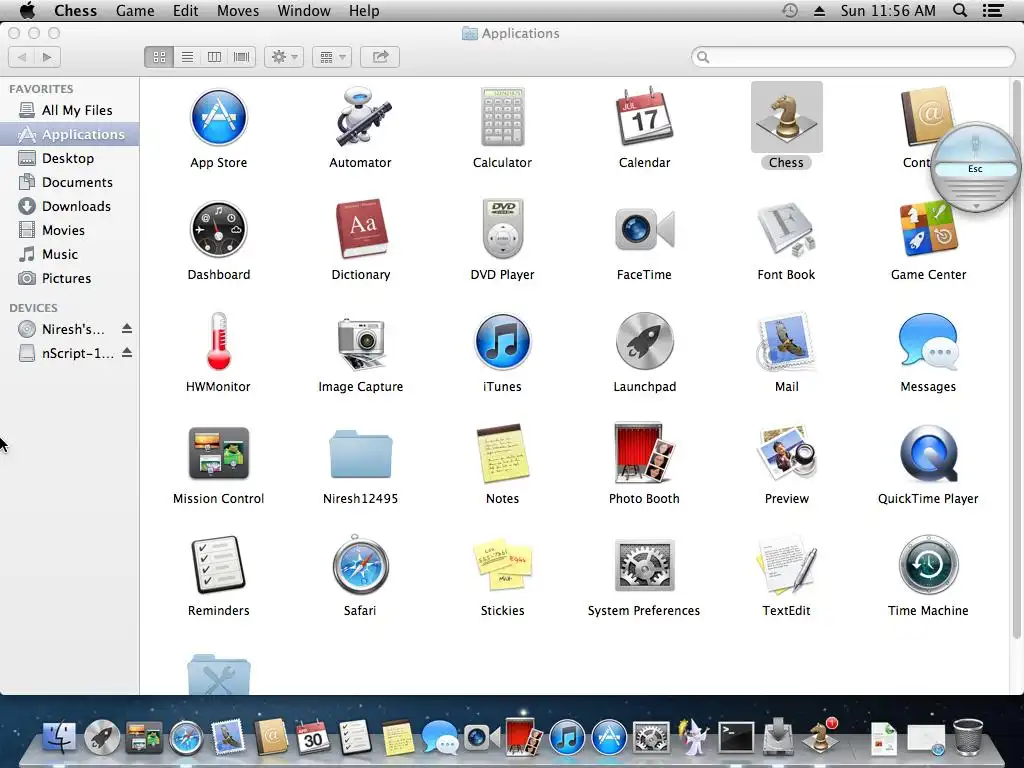The image size is (1024, 768).
Task: Open the Action gear dropdown menu
Action: coord(283,57)
